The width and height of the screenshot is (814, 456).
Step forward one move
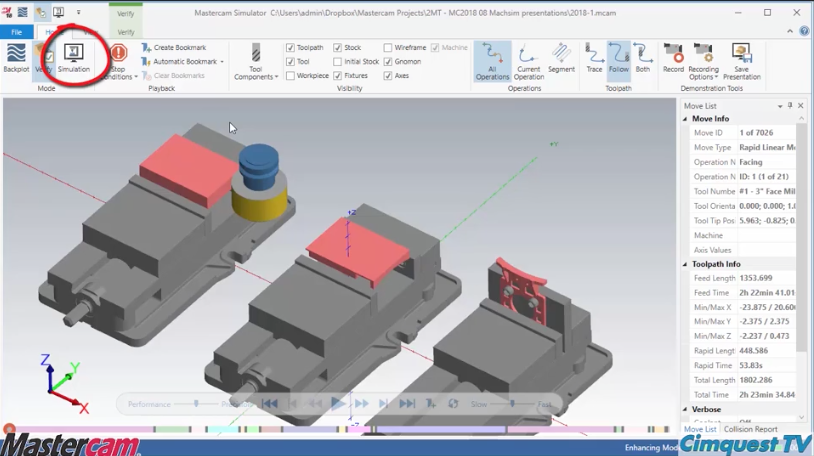[x=384, y=404]
